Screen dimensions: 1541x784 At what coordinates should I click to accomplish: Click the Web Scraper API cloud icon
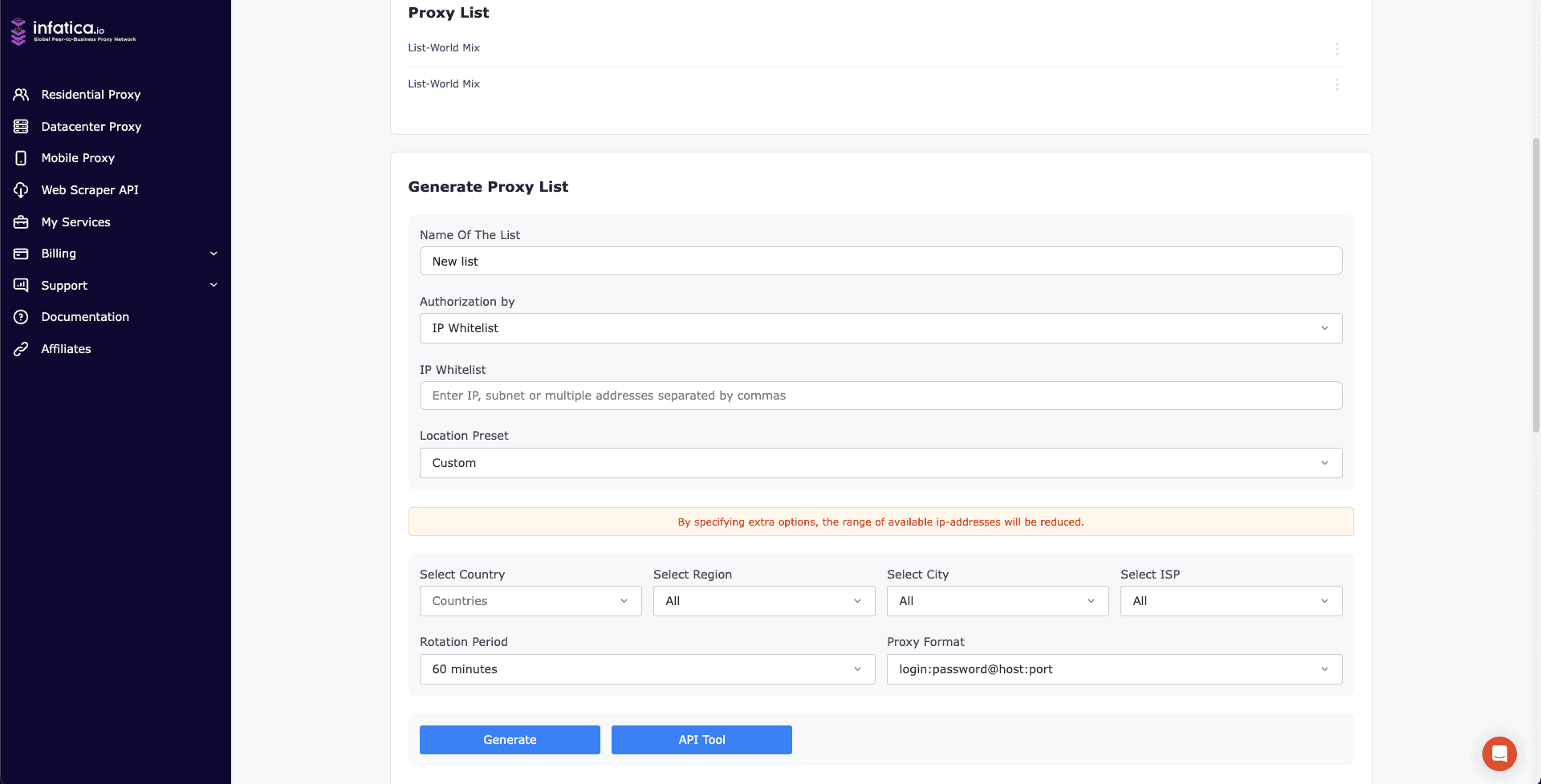(21, 190)
